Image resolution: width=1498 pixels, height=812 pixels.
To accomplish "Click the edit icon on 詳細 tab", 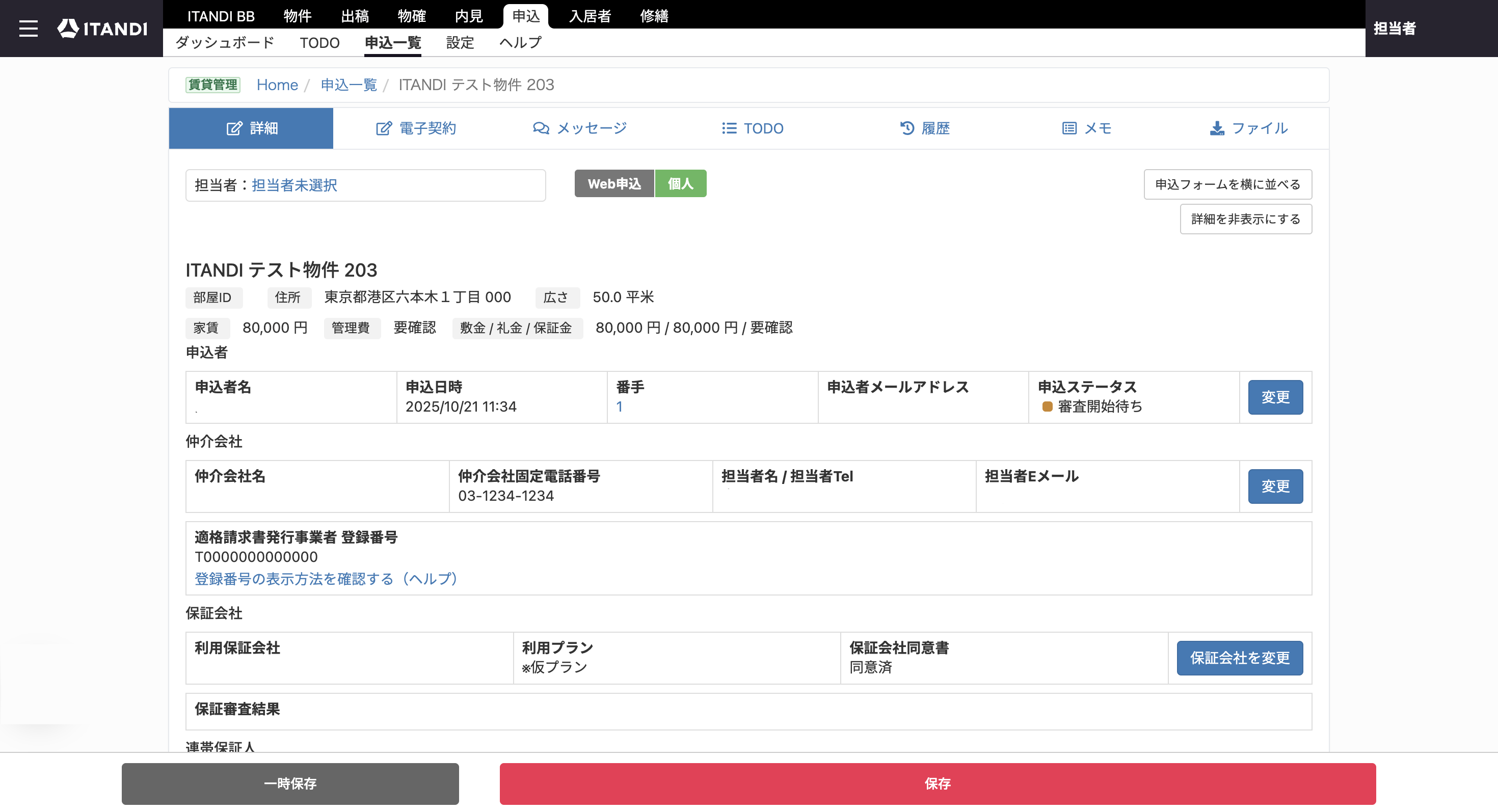I will coord(234,128).
